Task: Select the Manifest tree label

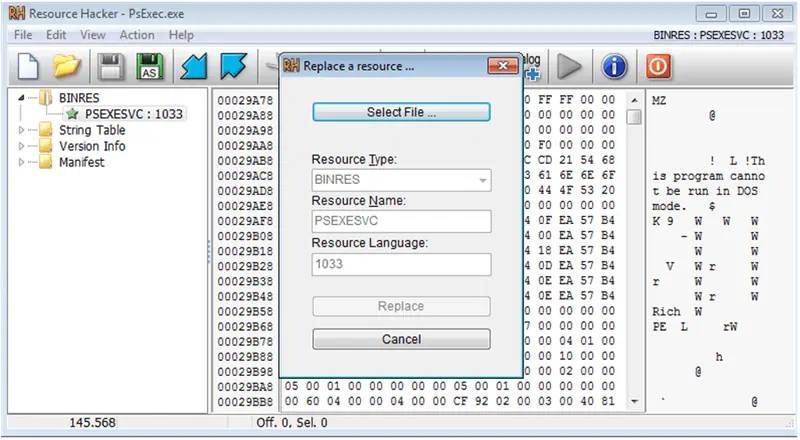Action: pyautogui.click(x=82, y=163)
